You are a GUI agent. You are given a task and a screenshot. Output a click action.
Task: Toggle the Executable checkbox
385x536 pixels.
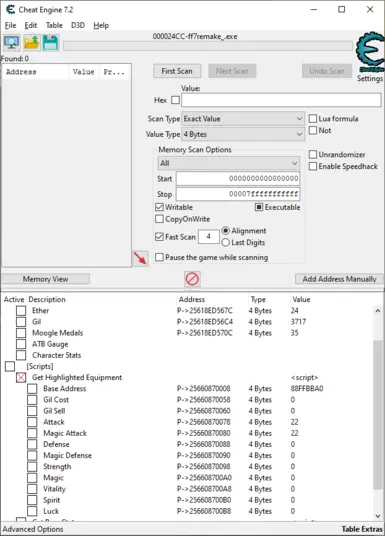pos(259,207)
